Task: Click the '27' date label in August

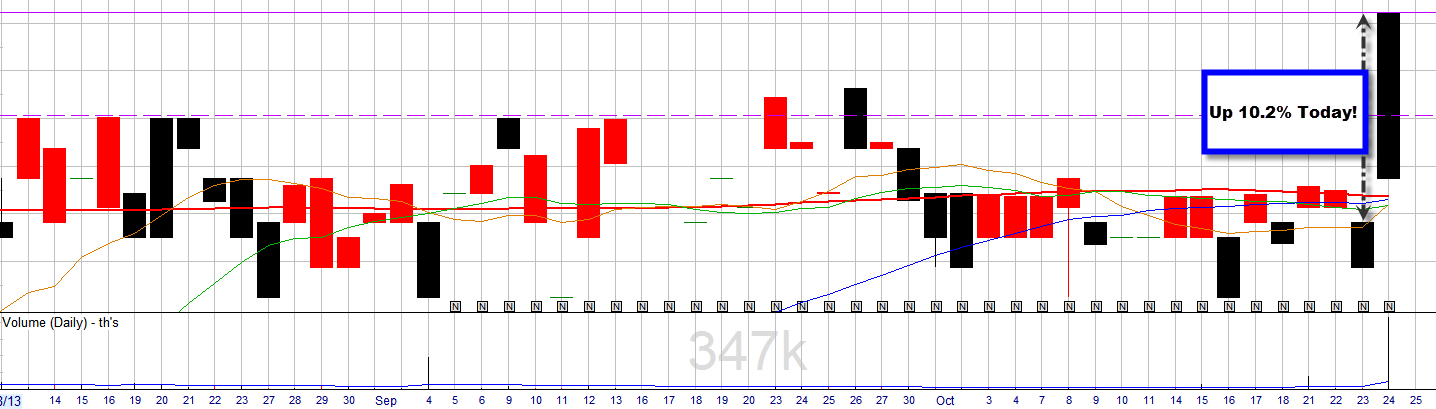Action: pyautogui.click(x=269, y=400)
